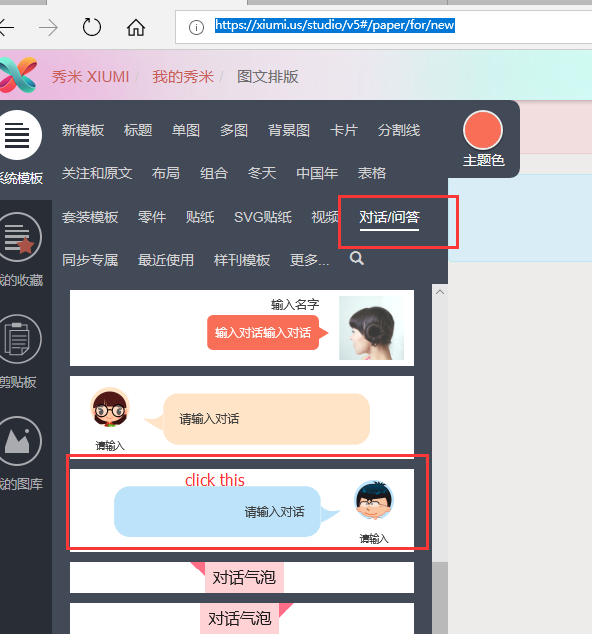
Task: Click the browser back arrow
Action: pyautogui.click(x=6, y=27)
